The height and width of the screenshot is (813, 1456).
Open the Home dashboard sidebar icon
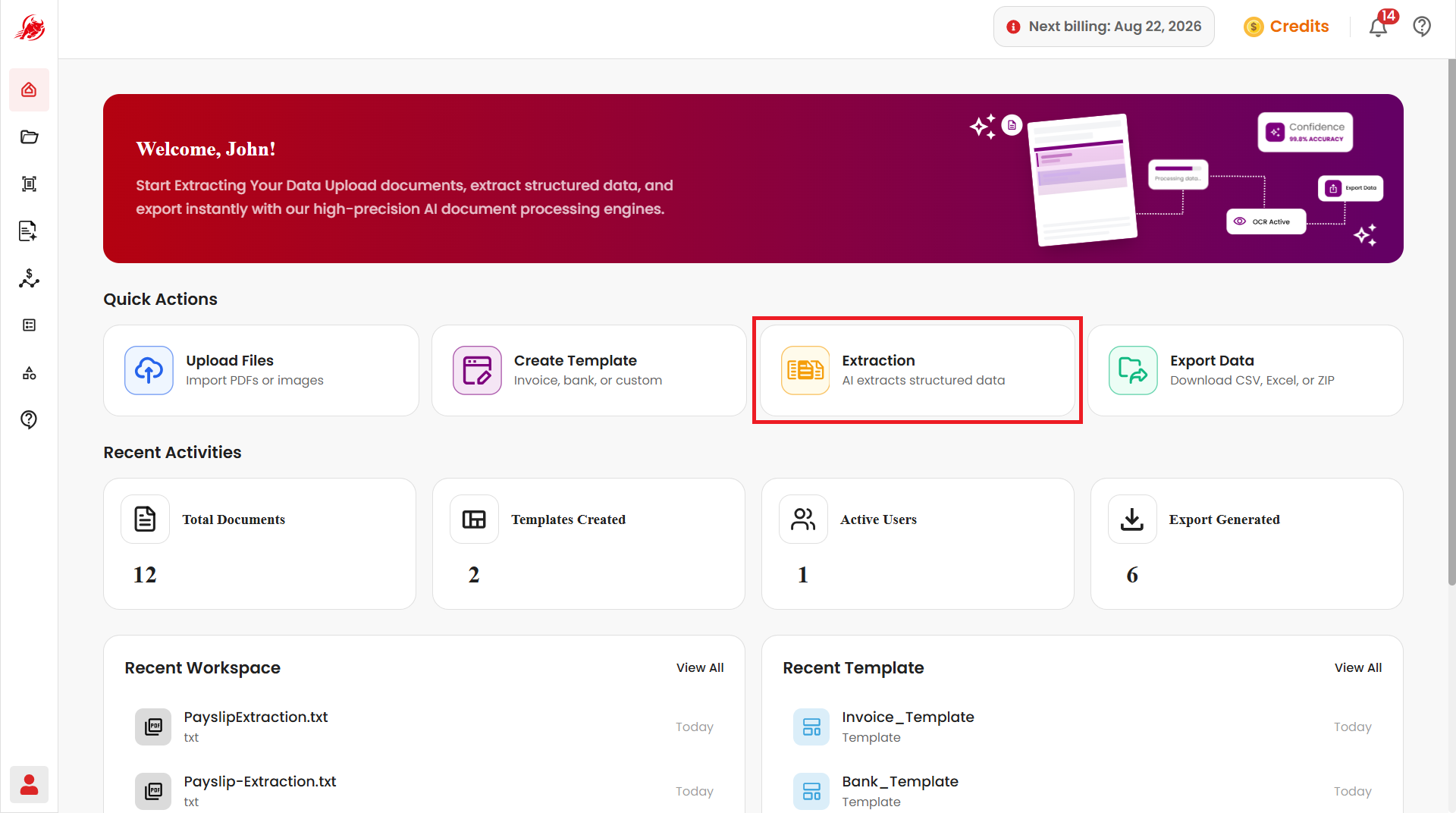pos(29,90)
